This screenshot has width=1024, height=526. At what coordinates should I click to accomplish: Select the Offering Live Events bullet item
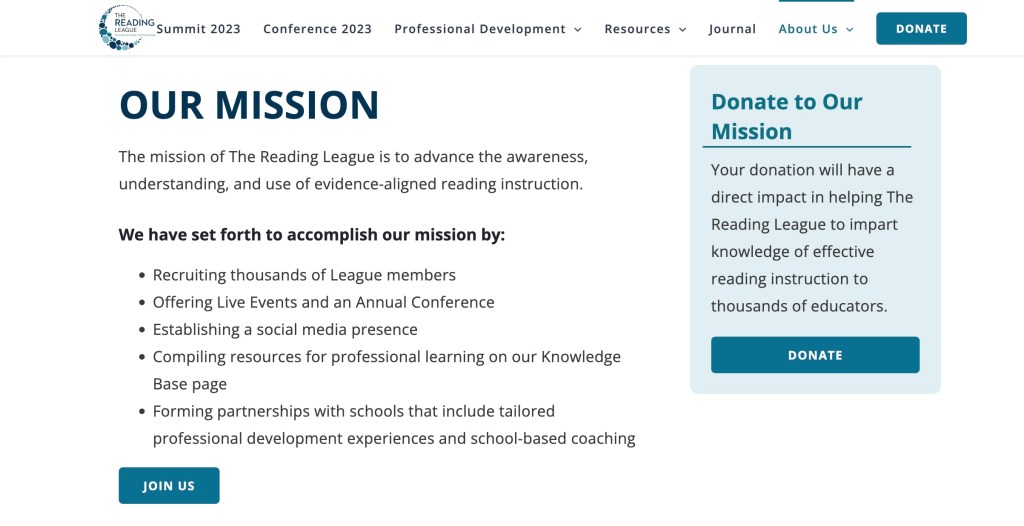point(323,302)
